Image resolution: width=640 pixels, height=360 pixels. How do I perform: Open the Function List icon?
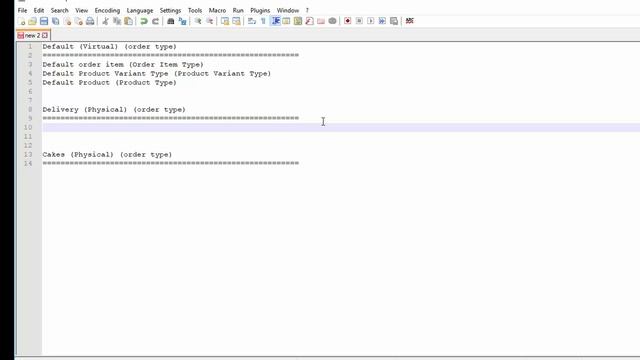pos(309,21)
